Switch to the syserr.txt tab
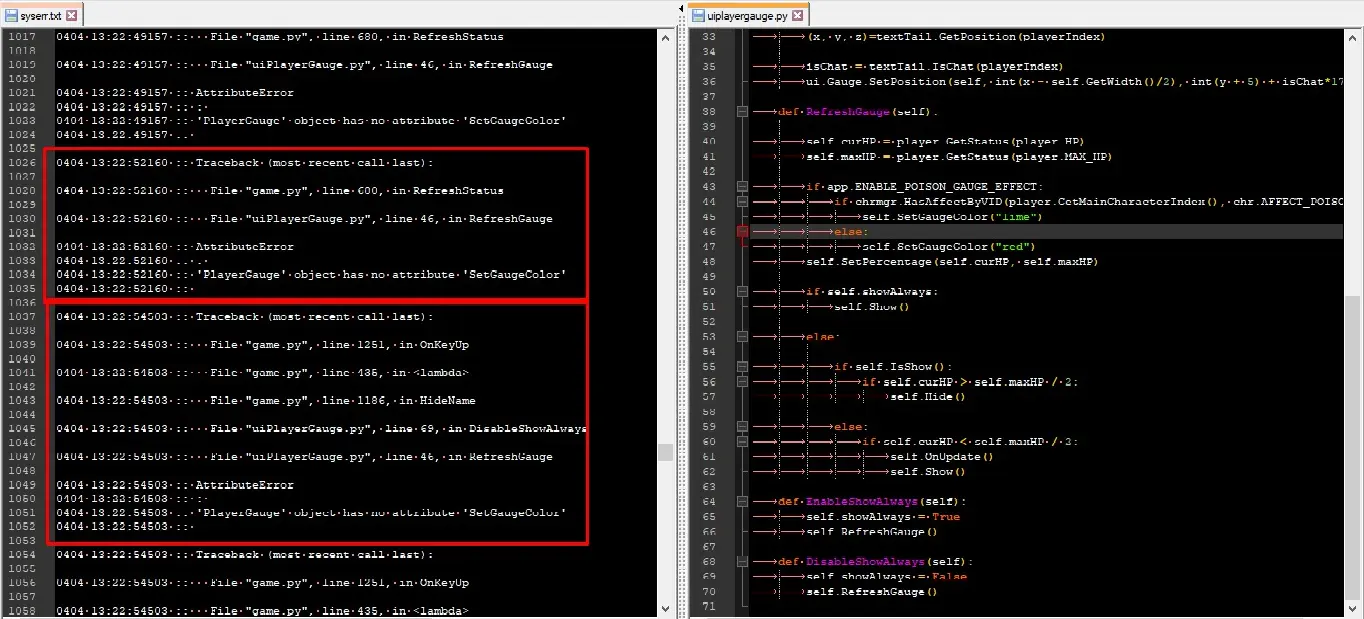The width and height of the screenshot is (1364, 619). coord(40,15)
